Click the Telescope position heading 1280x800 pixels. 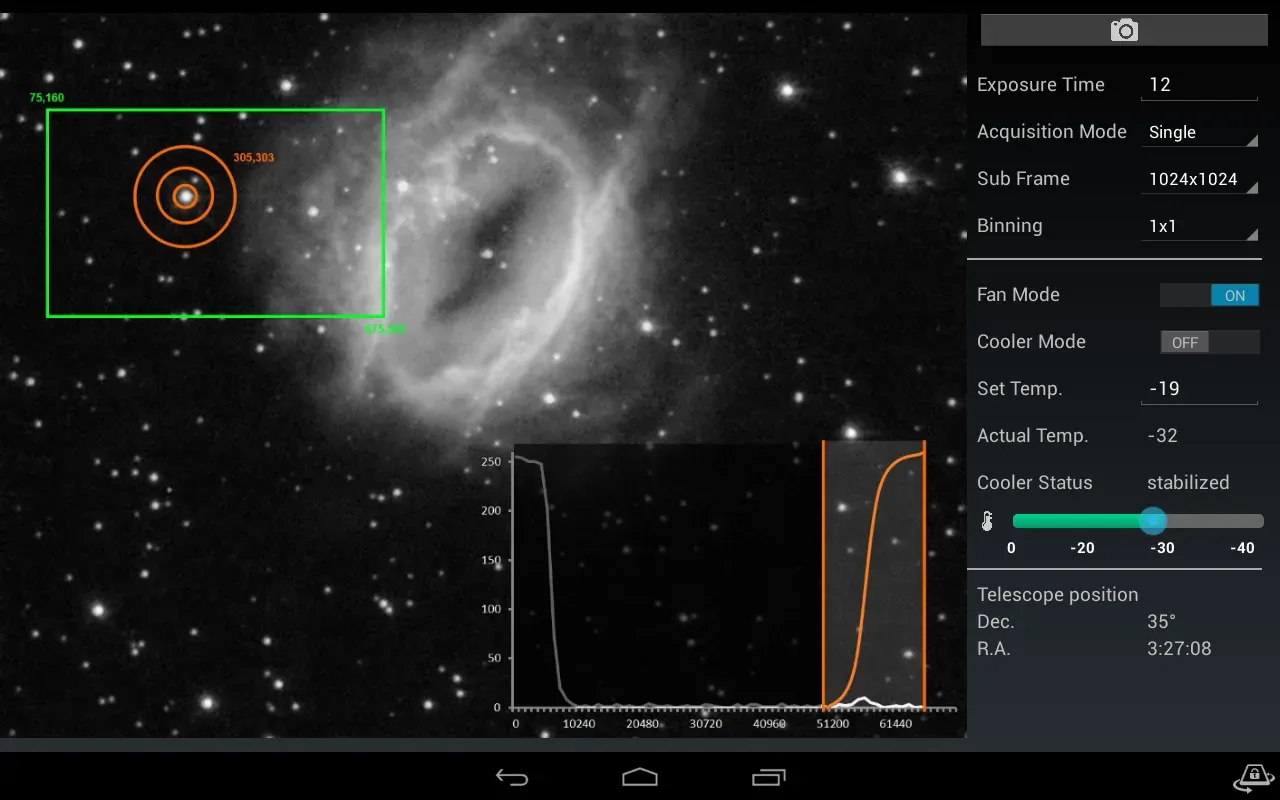click(x=1058, y=595)
